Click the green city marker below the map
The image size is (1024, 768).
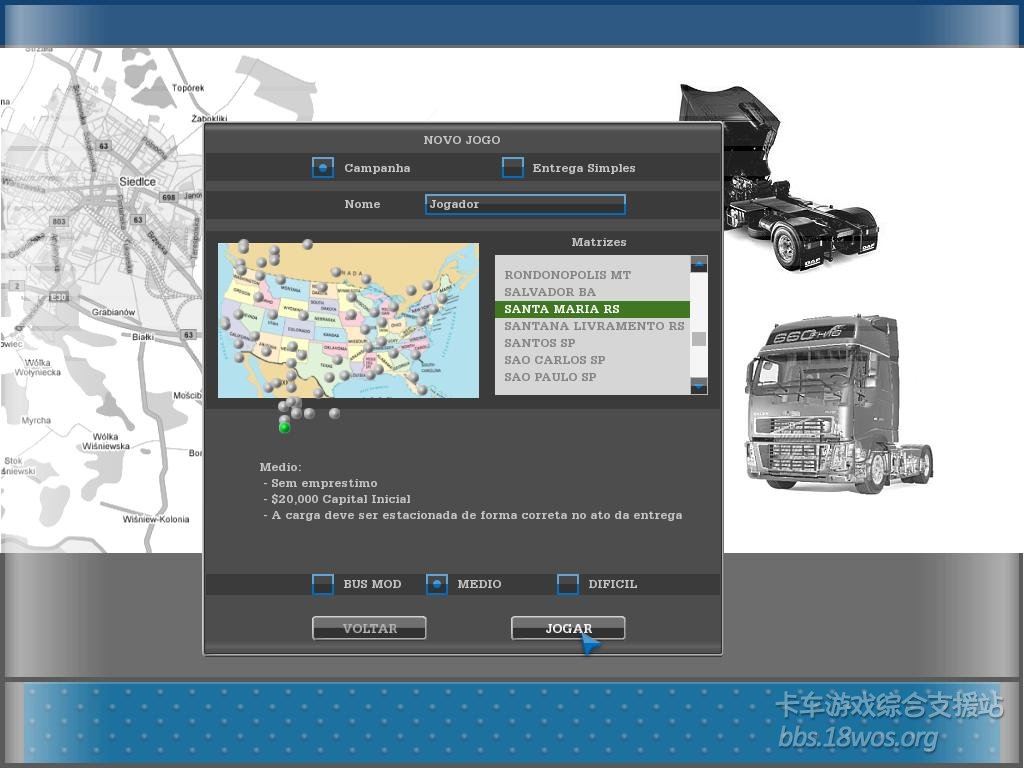pos(284,428)
